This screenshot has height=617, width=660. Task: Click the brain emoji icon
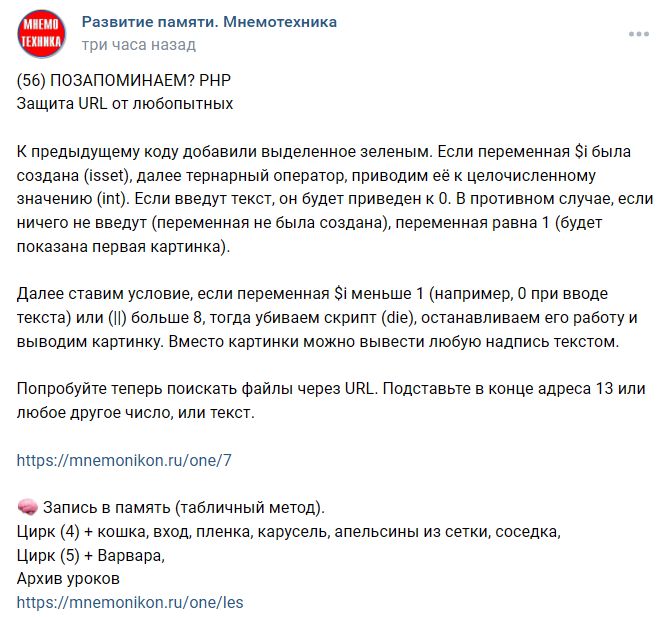[27, 506]
